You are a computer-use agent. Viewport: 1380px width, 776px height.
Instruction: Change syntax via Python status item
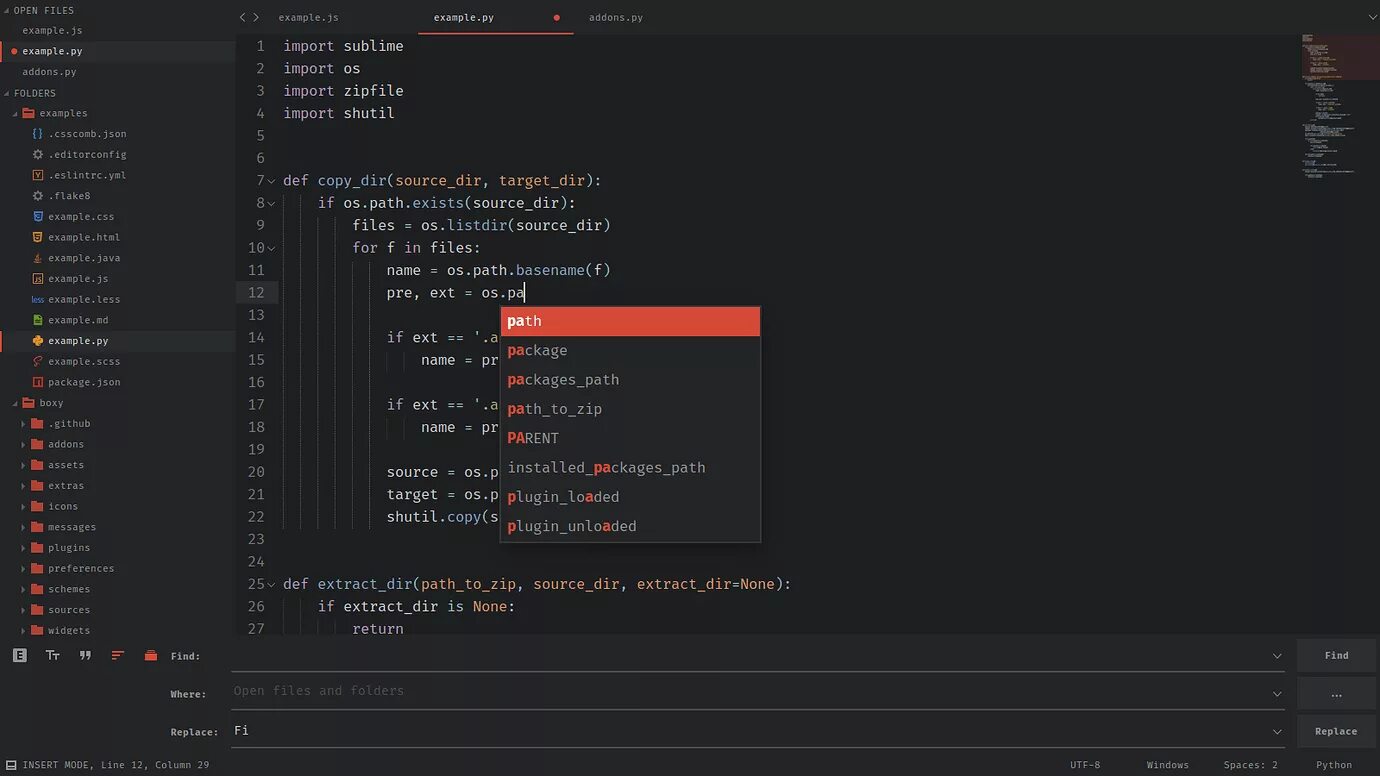1334,765
